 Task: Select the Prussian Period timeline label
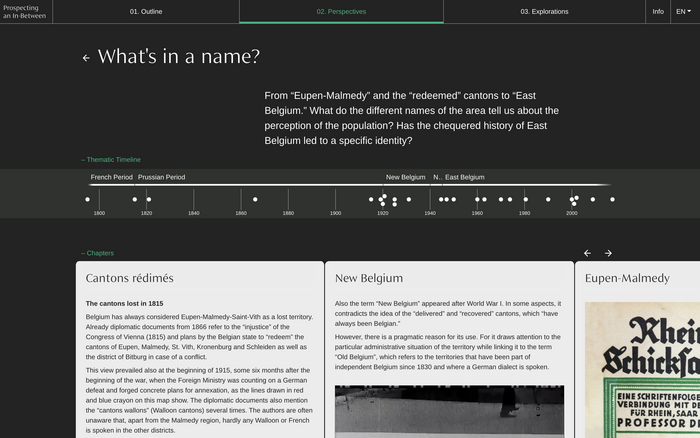pyautogui.click(x=162, y=177)
